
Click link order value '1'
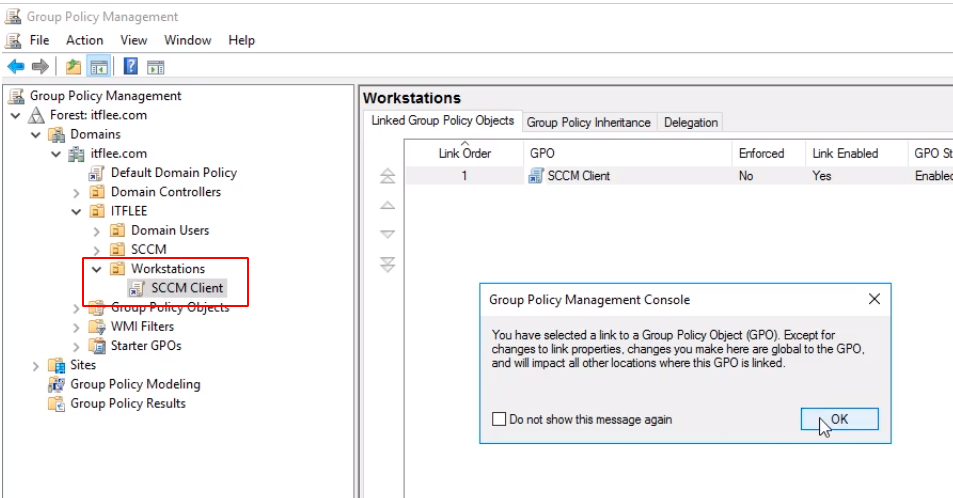464,176
